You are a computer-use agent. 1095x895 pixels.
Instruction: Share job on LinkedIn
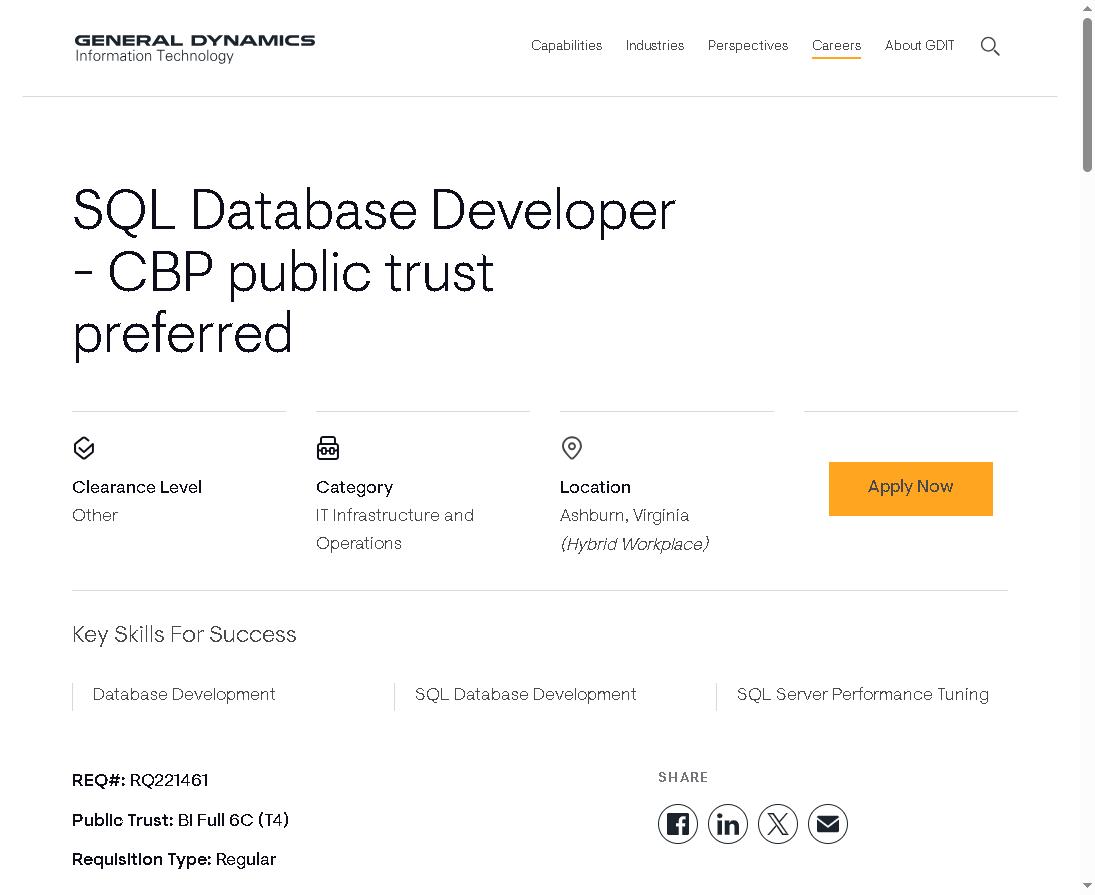tap(728, 824)
